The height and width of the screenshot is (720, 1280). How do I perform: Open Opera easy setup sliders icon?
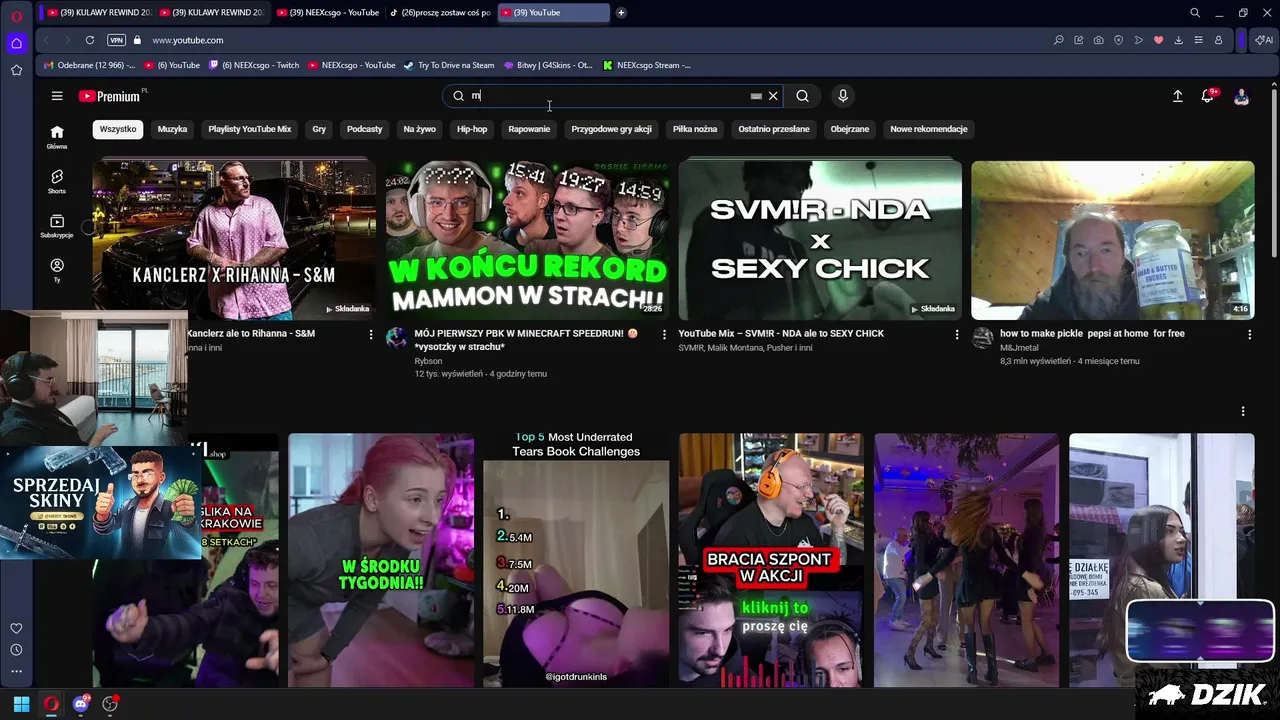pyautogui.click(x=1198, y=40)
